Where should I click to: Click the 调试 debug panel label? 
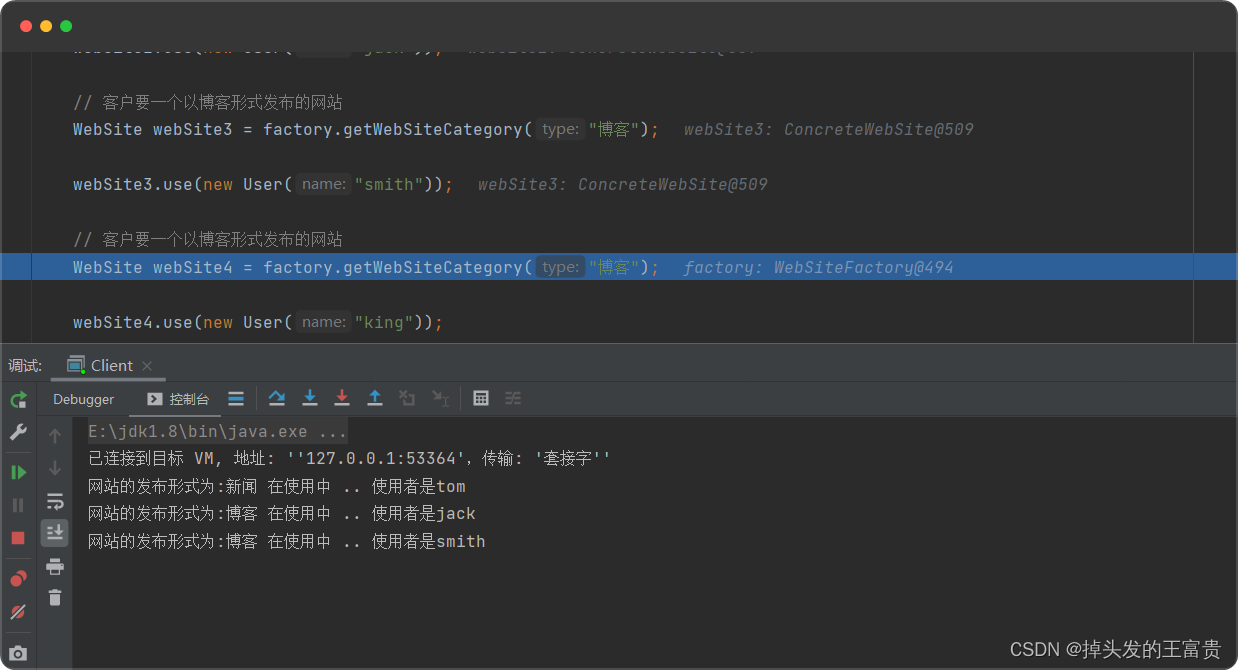pos(25,366)
